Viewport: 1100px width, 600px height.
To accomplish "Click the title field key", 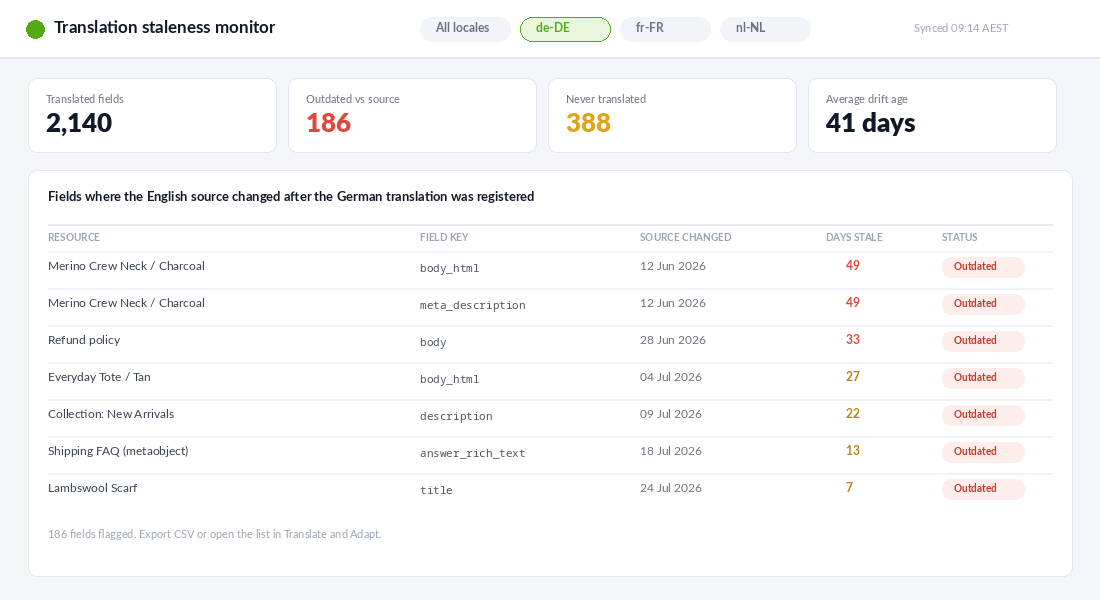I will tap(436, 491).
